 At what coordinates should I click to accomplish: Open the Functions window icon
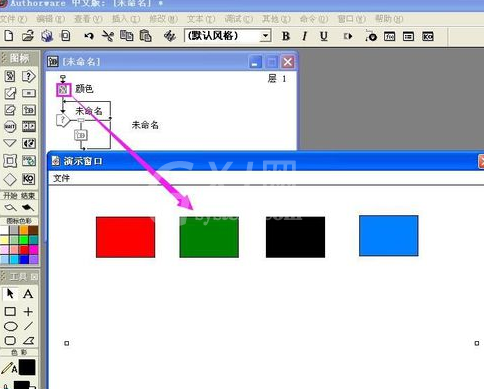pyautogui.click(x=389, y=36)
